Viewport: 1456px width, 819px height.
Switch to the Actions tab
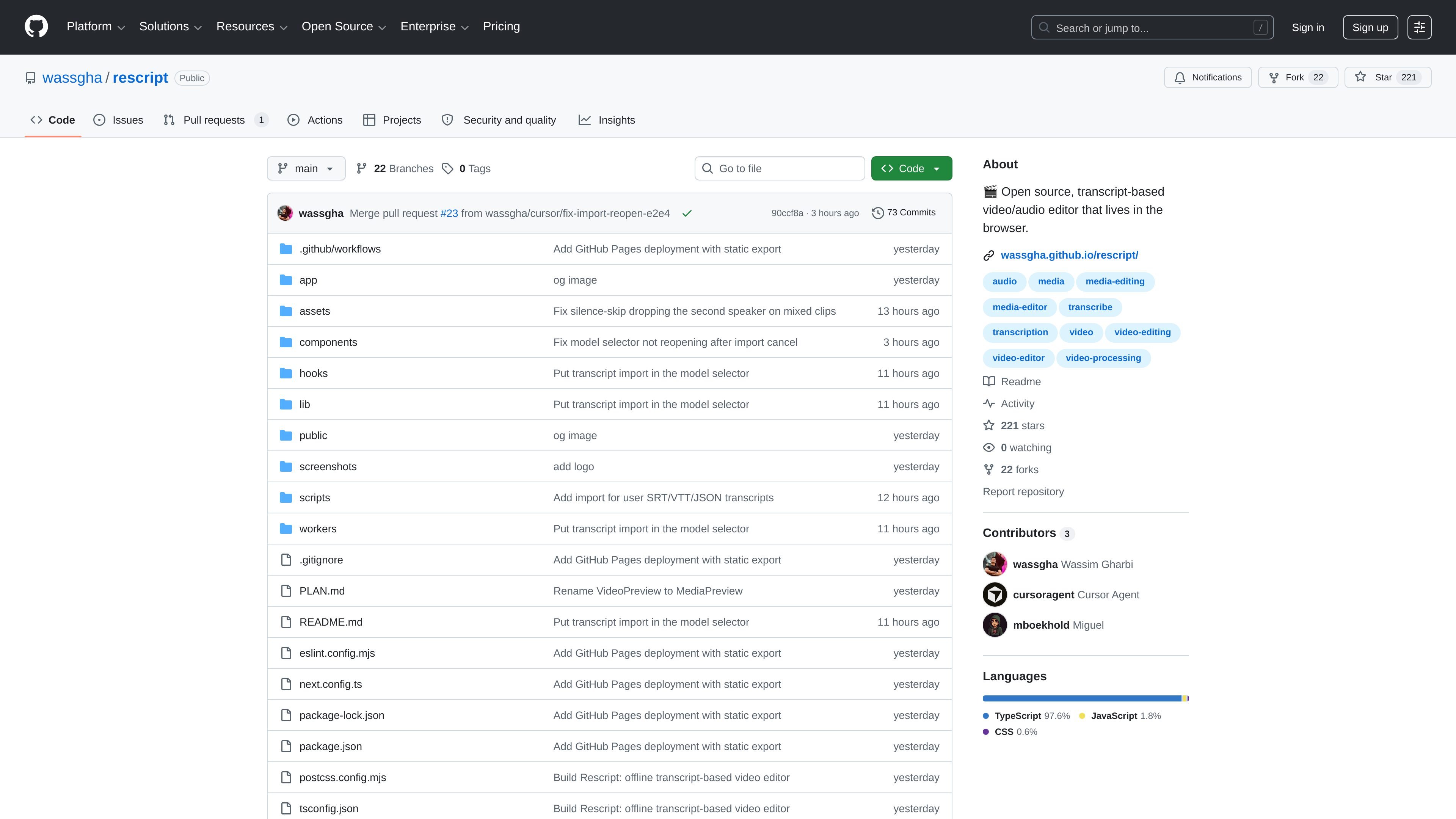point(315,120)
